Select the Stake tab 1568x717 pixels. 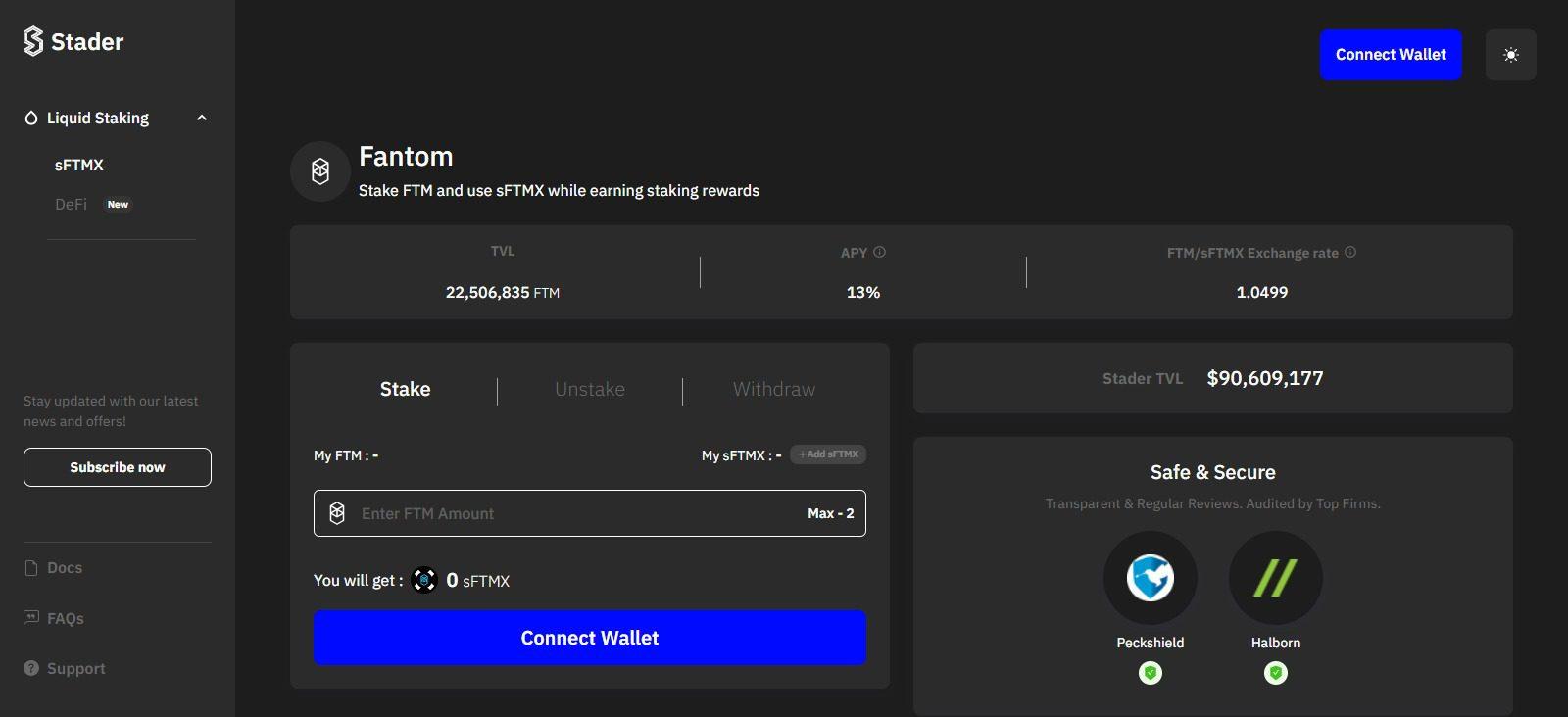(406, 389)
